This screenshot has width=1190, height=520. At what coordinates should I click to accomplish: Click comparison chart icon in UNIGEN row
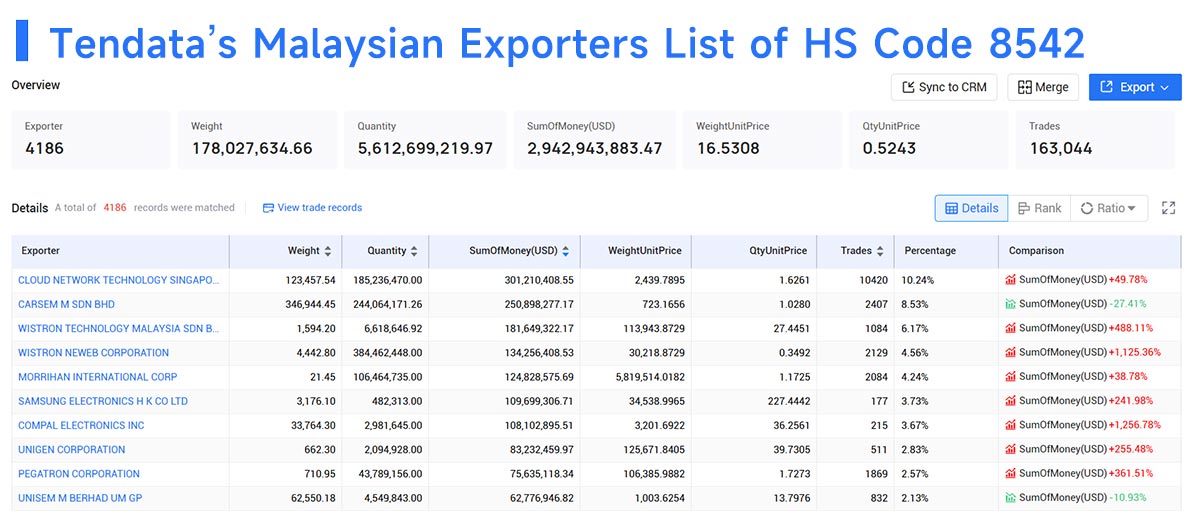1010,449
